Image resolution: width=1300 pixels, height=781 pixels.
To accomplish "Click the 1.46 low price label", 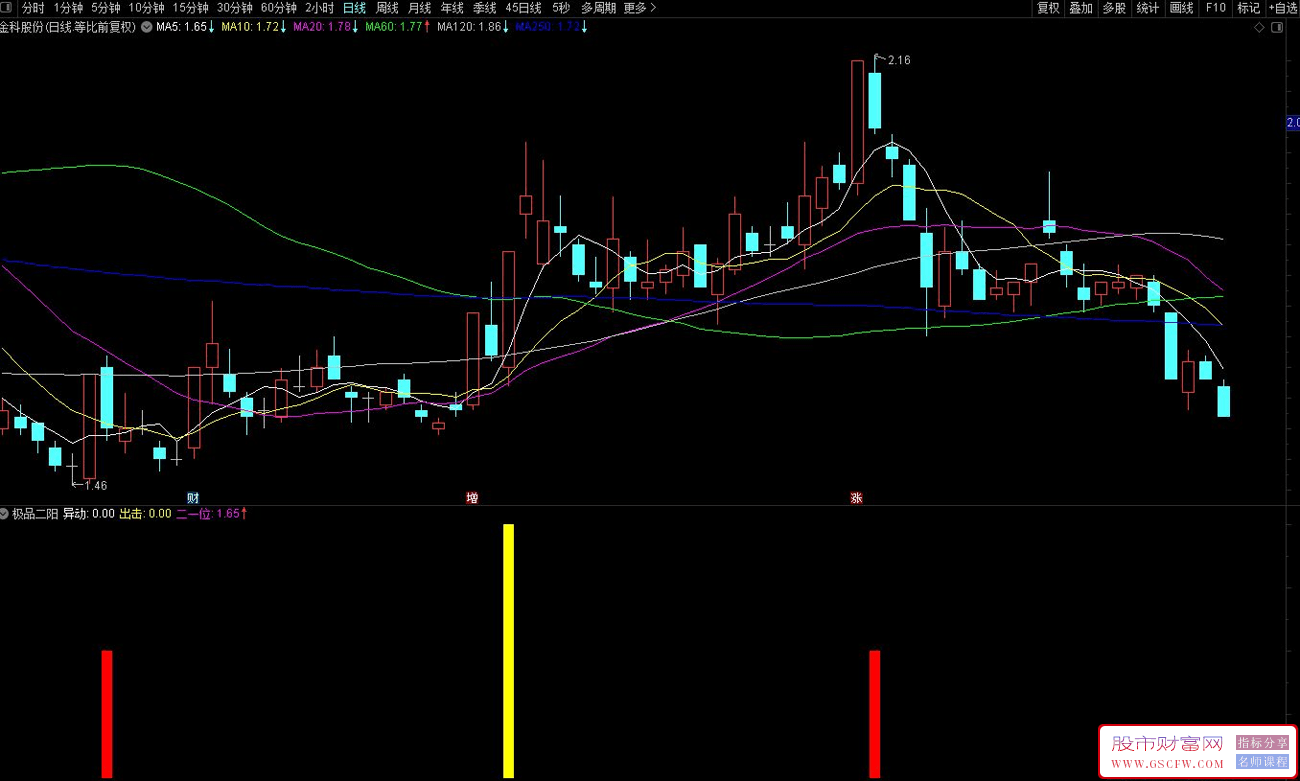I will pyautogui.click(x=95, y=486).
